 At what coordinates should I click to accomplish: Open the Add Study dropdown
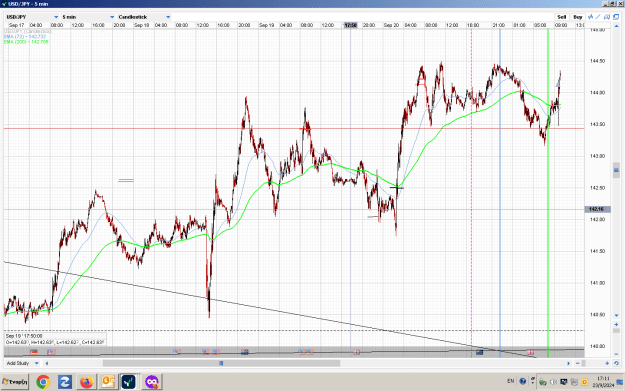click(22, 363)
